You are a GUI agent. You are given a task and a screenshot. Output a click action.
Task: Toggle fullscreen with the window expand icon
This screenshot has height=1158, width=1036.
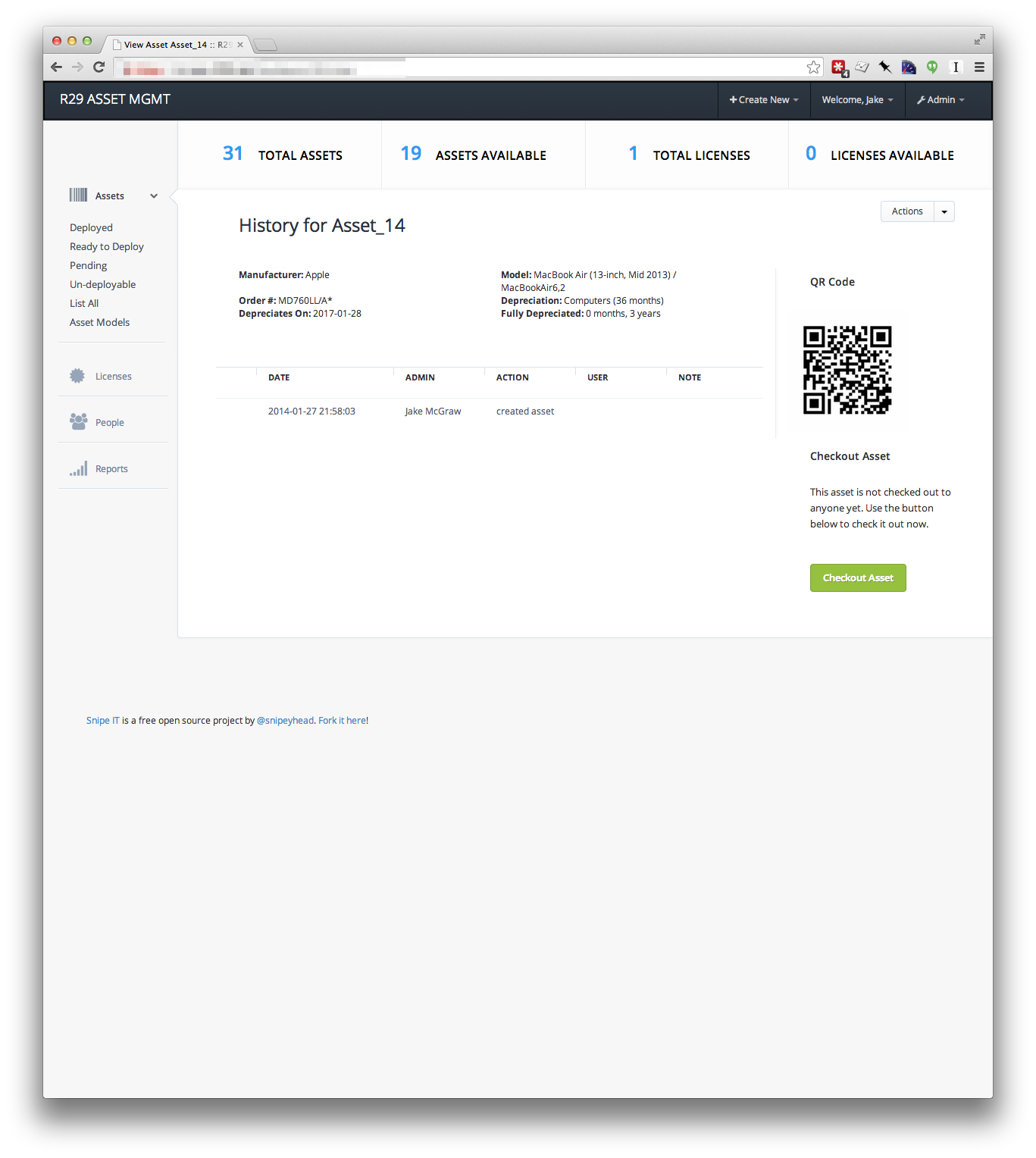click(979, 39)
